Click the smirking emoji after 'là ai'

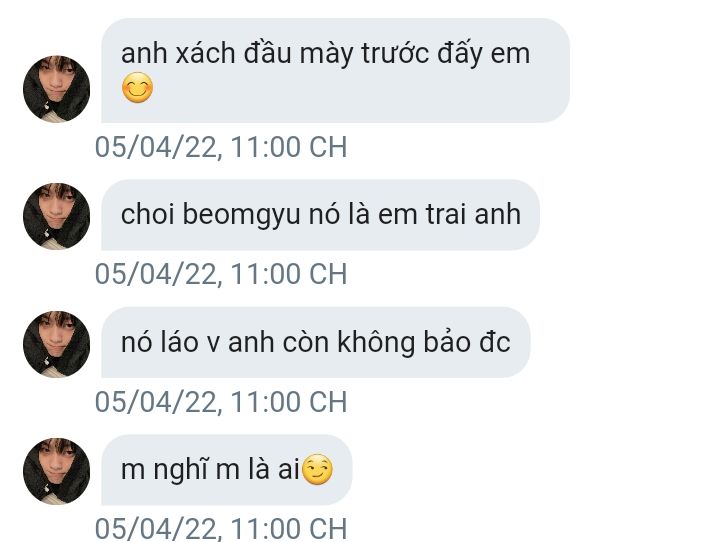pos(318,469)
